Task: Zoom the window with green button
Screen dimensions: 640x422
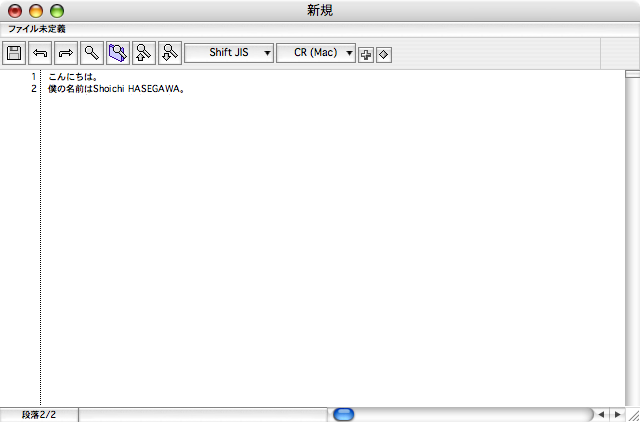Action: click(x=57, y=11)
